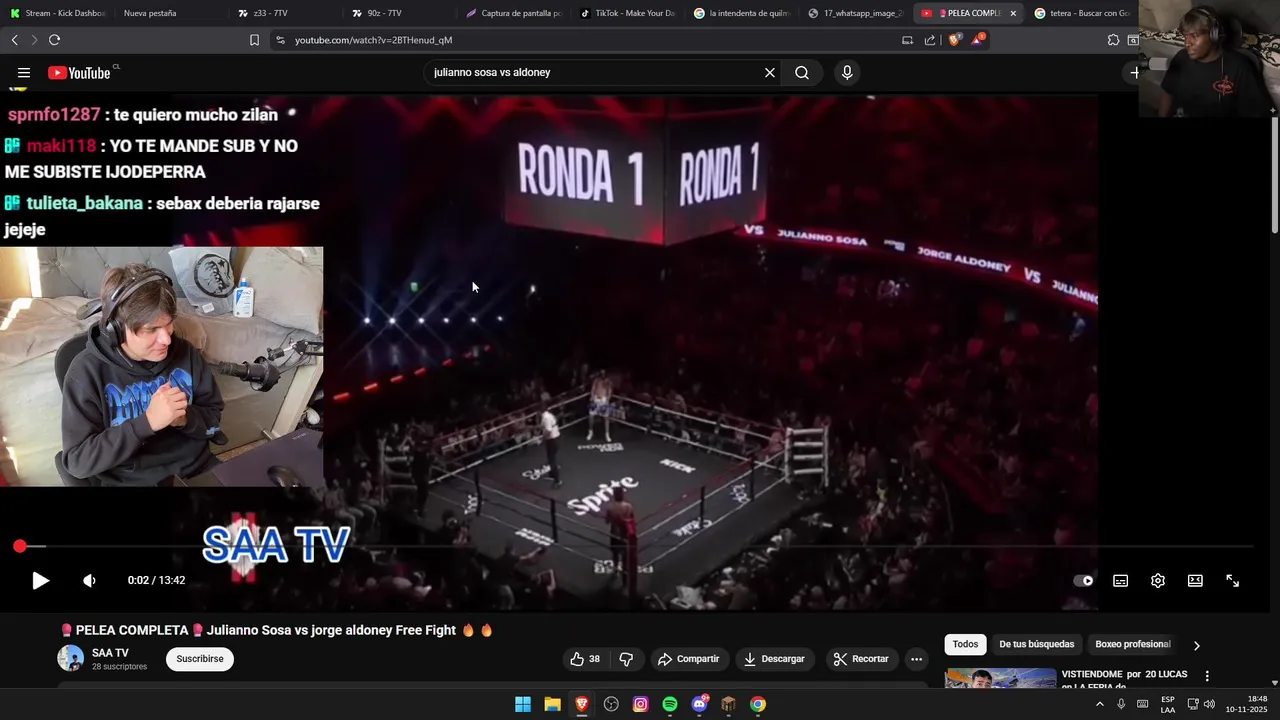
Task: View site information icon in address bar
Action: (x=280, y=40)
